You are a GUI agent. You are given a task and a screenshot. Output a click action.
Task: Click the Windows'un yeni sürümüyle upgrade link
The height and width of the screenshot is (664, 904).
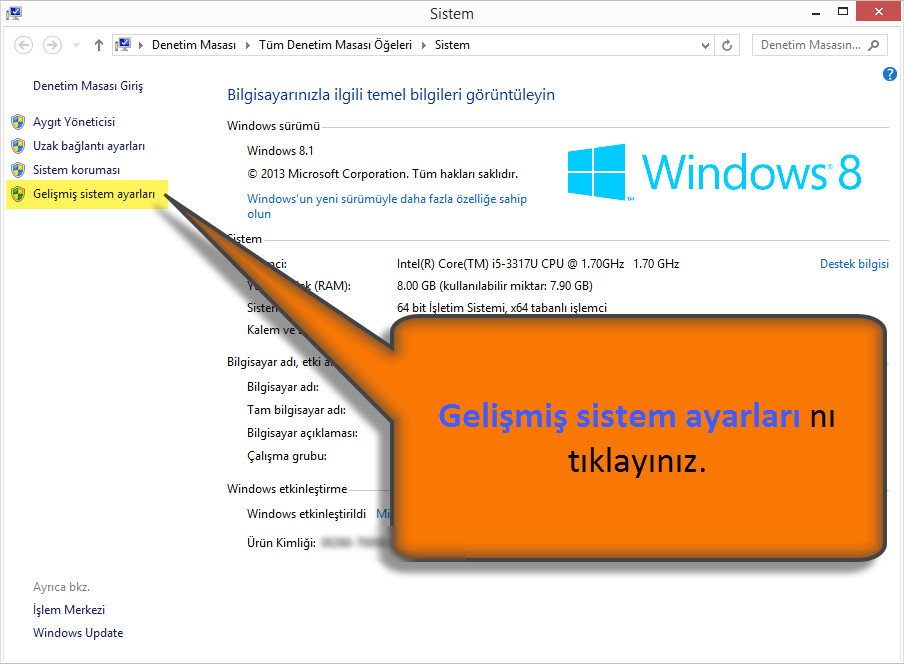387,206
